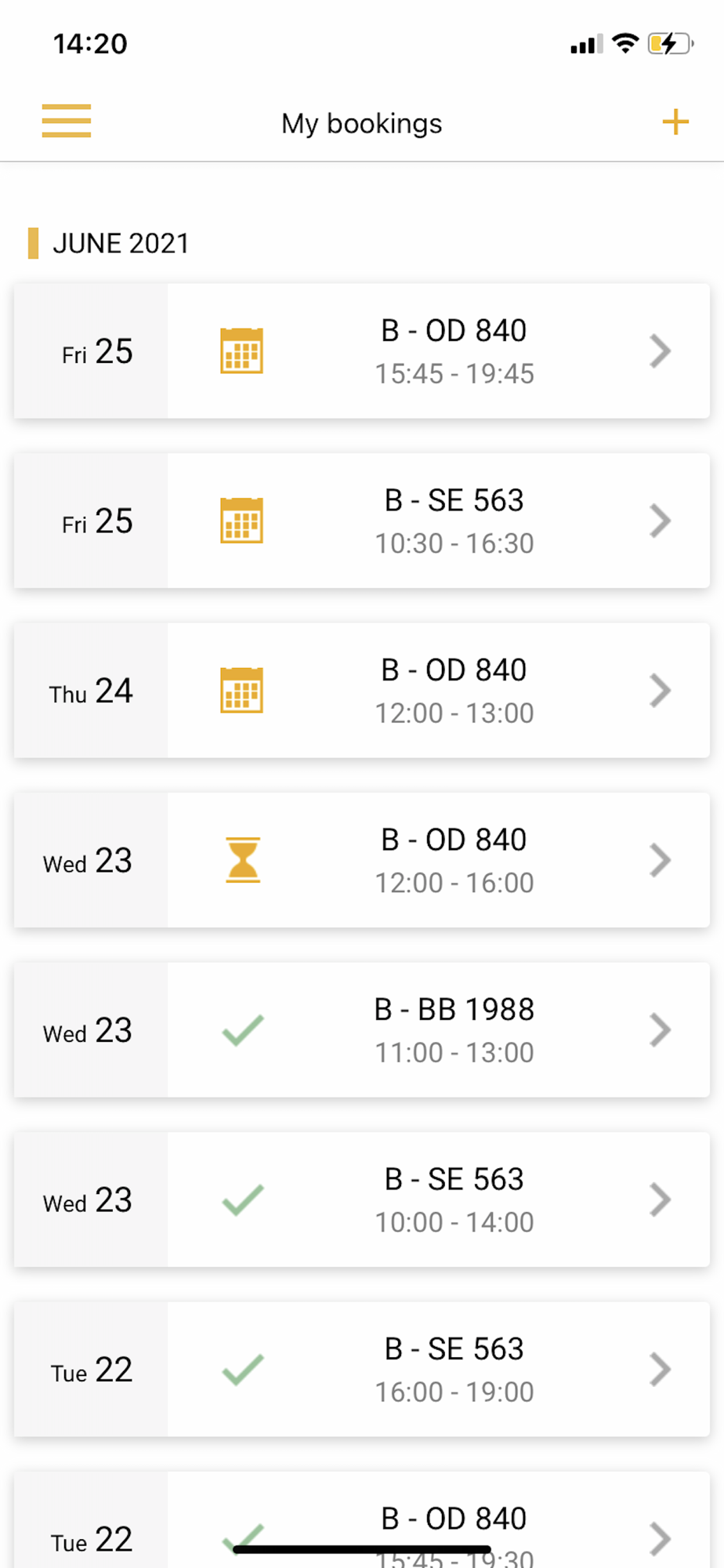Click checkmark icon on Tue 22 16:00 booking
This screenshot has height=1568, width=724.
point(243,1370)
